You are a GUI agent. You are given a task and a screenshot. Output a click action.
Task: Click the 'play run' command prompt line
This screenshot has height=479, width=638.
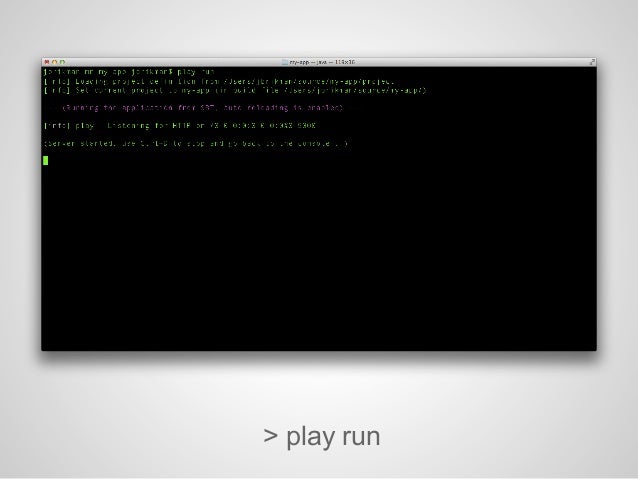click(129, 72)
